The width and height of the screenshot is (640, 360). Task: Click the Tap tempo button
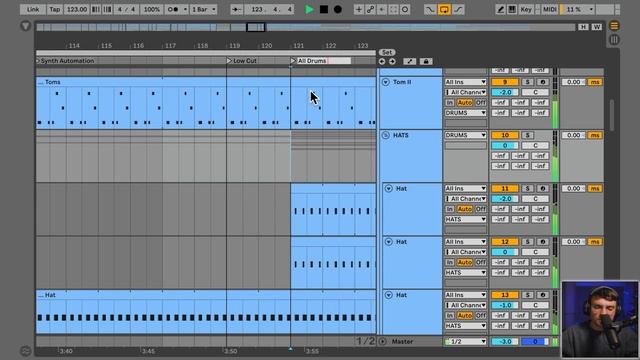pyautogui.click(x=55, y=9)
